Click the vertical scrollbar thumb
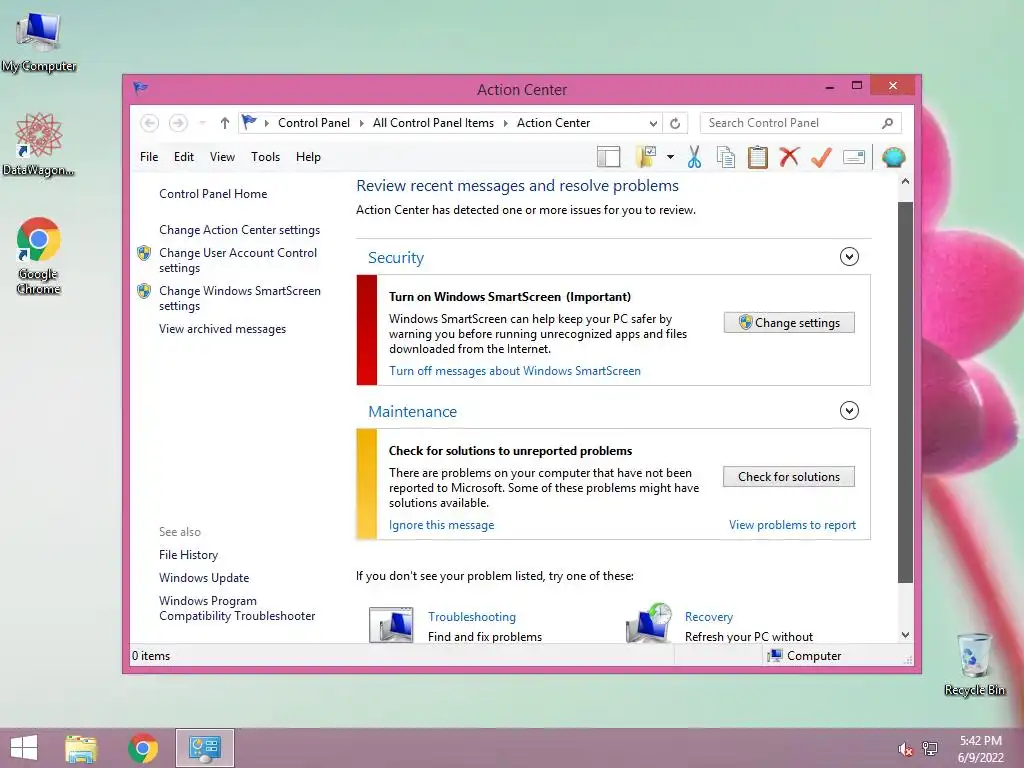The height and width of the screenshot is (768, 1024). [x=905, y=392]
